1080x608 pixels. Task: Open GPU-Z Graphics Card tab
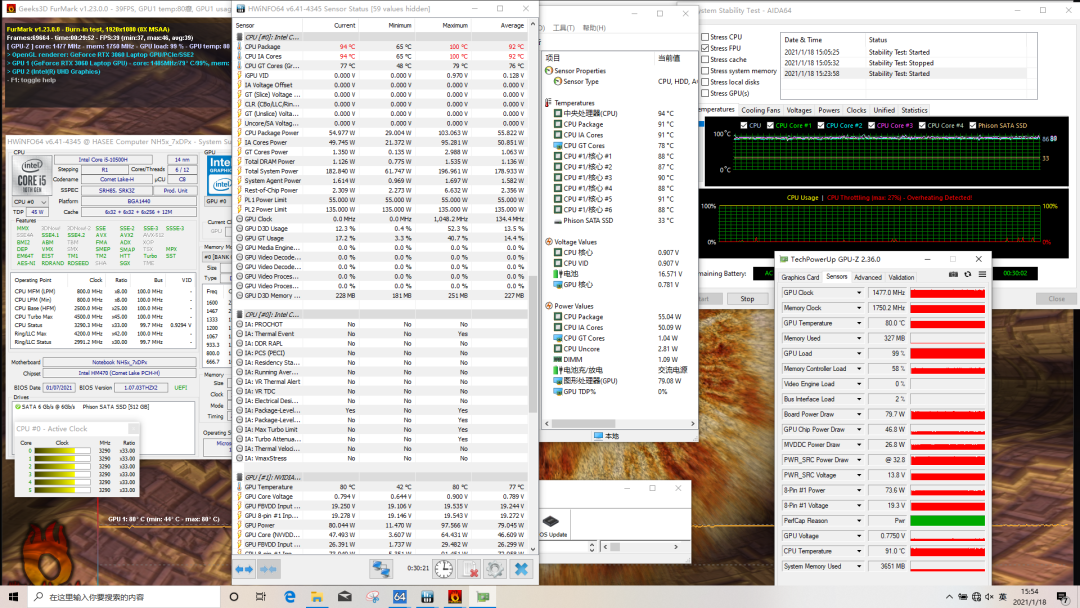pyautogui.click(x=800, y=277)
